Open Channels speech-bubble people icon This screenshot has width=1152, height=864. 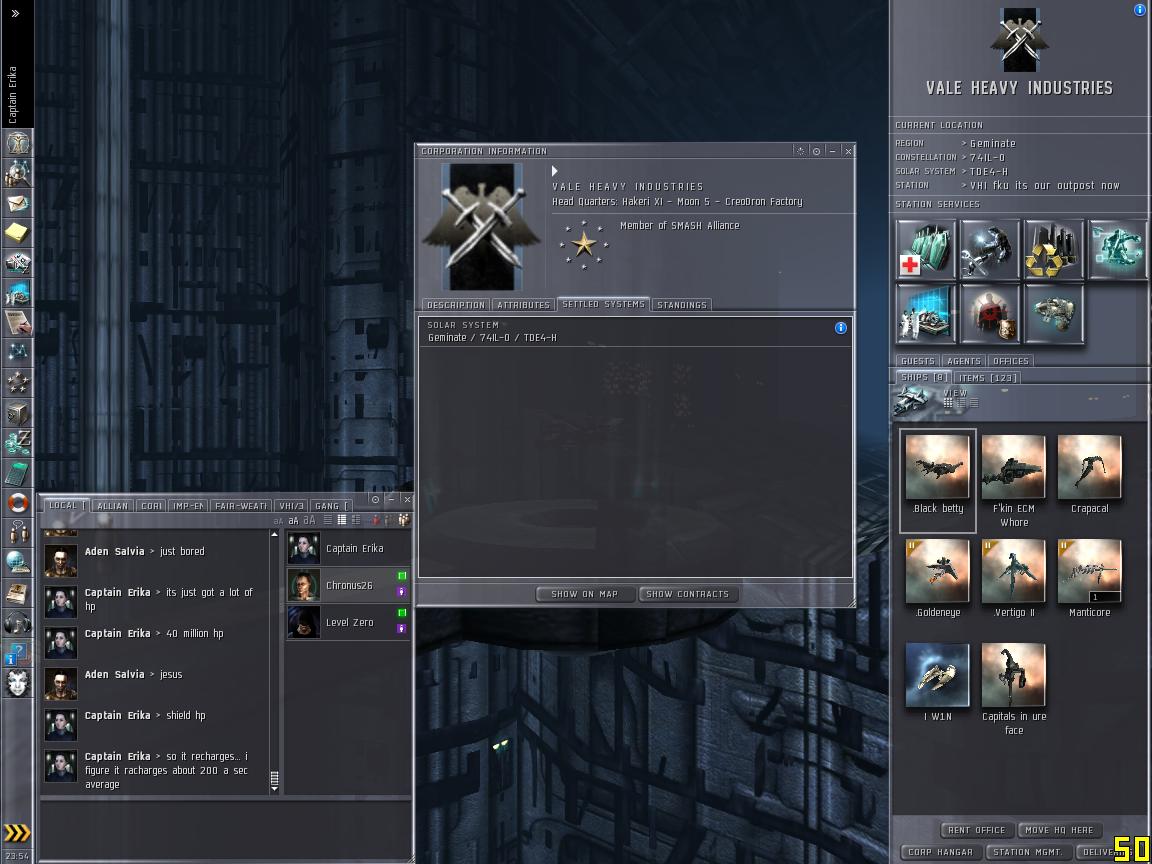pyautogui.click(x=17, y=533)
